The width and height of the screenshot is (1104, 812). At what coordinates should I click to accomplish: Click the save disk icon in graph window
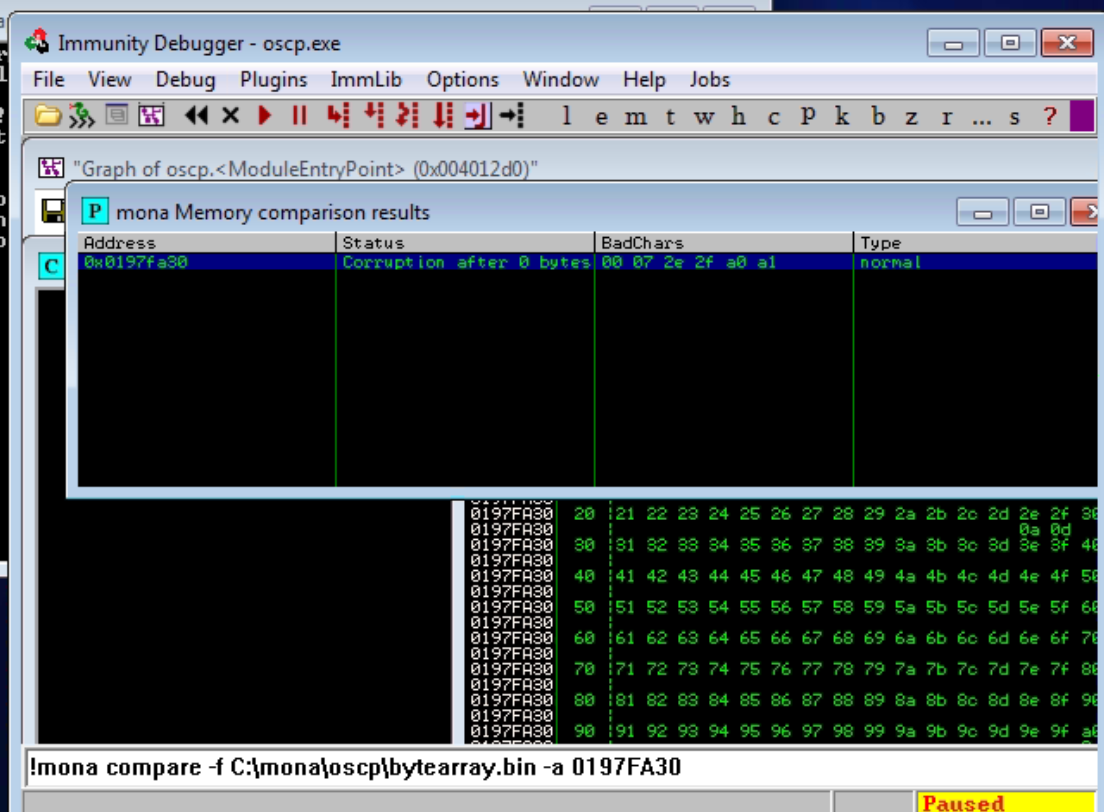coord(53,211)
